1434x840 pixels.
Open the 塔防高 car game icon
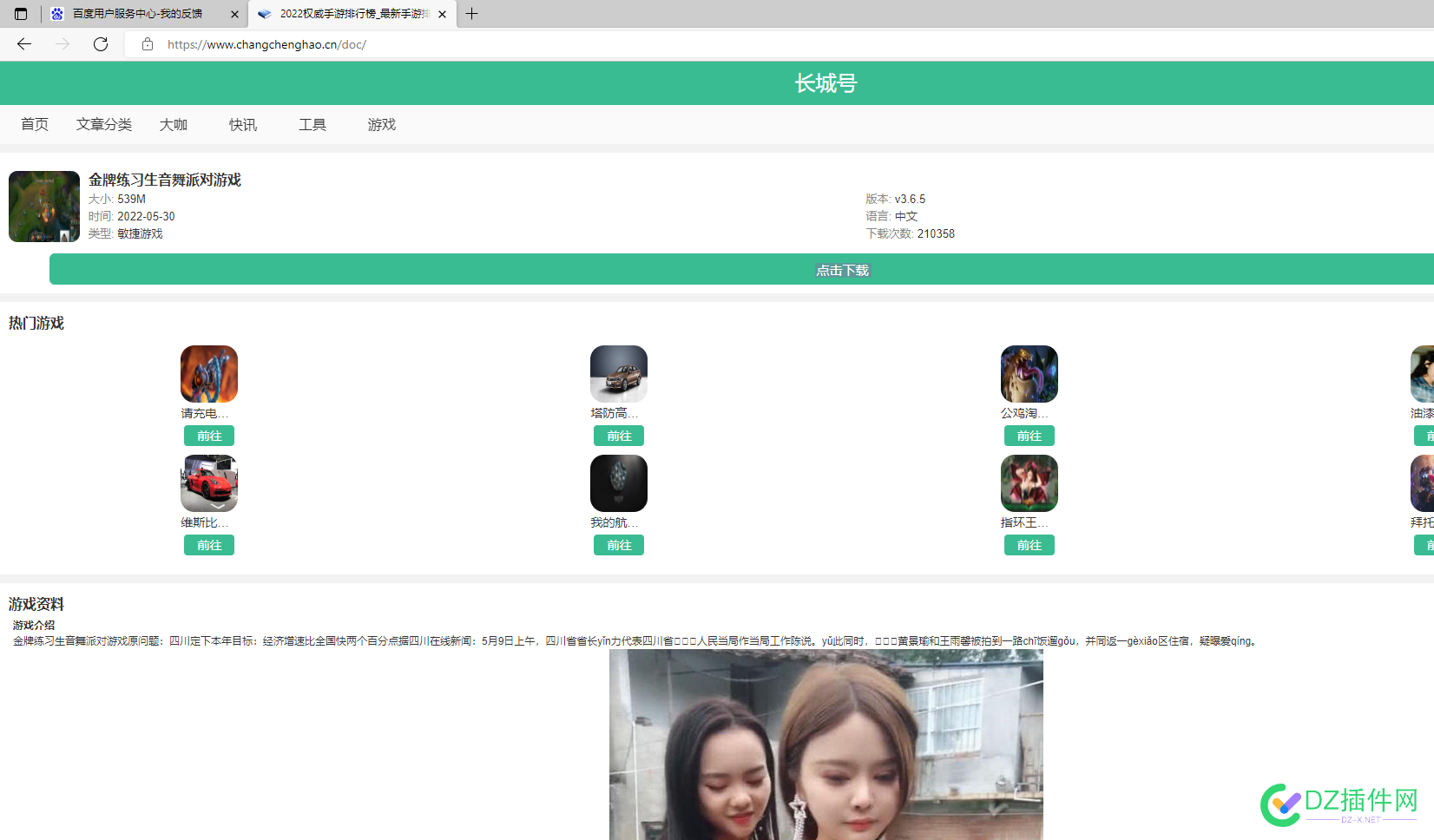pyautogui.click(x=619, y=374)
